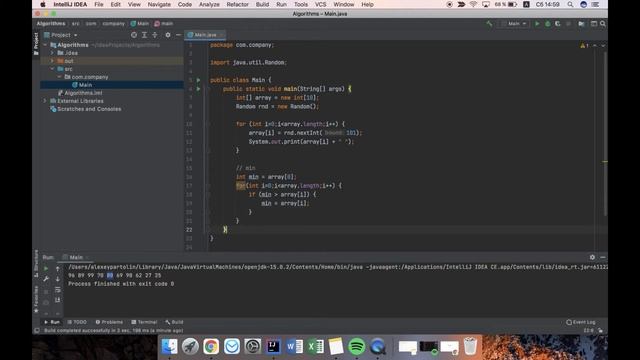Select Main class in the Project tree
640x360 pixels.
tap(85, 85)
